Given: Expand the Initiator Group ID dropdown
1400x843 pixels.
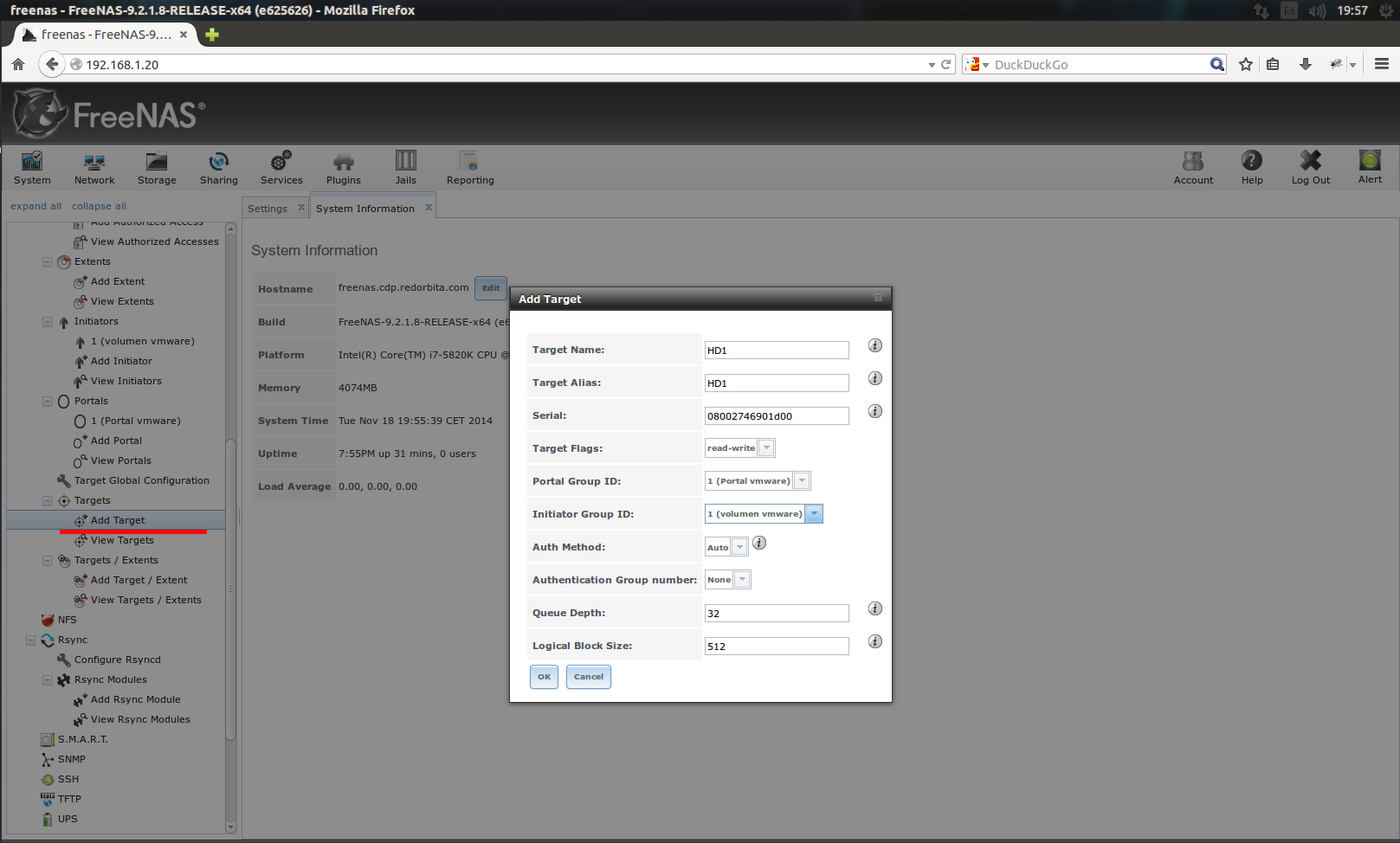Looking at the screenshot, I should 814,514.
